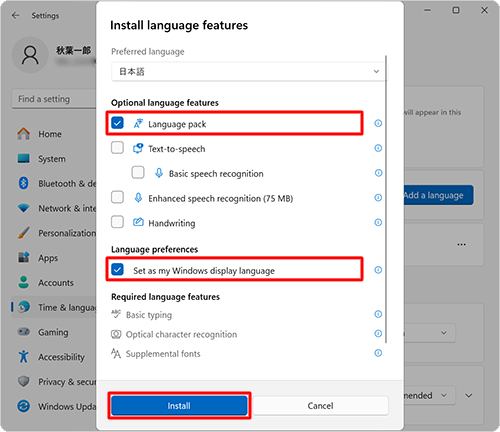Screen dimensions: 500x432
Task: Go back in Settings window
Action: (15, 15)
